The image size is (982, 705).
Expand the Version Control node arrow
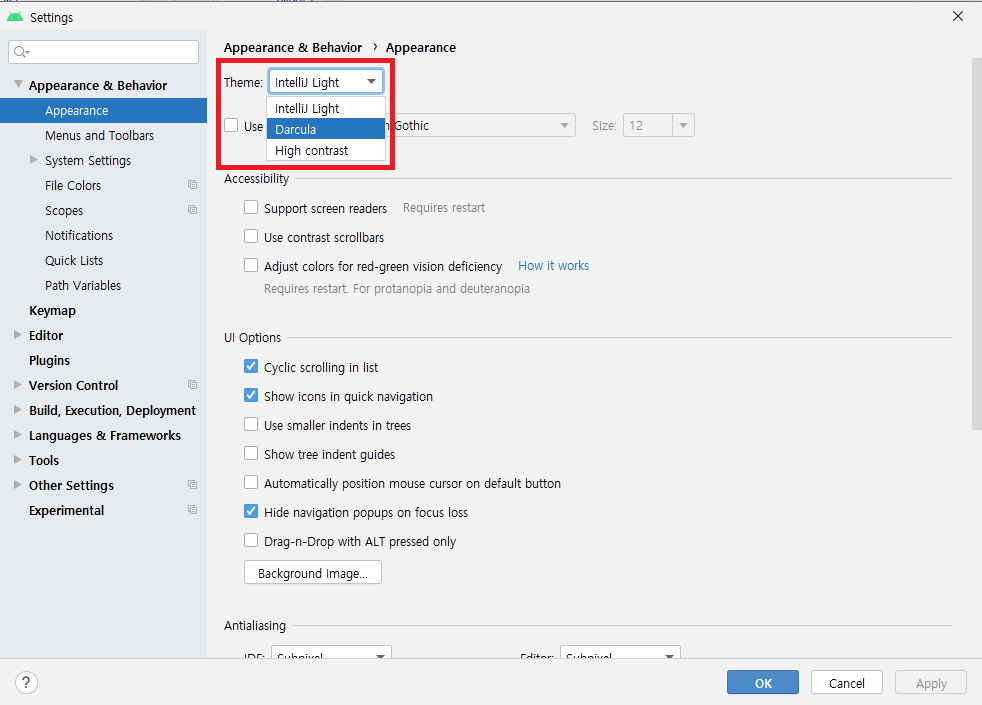(x=18, y=385)
